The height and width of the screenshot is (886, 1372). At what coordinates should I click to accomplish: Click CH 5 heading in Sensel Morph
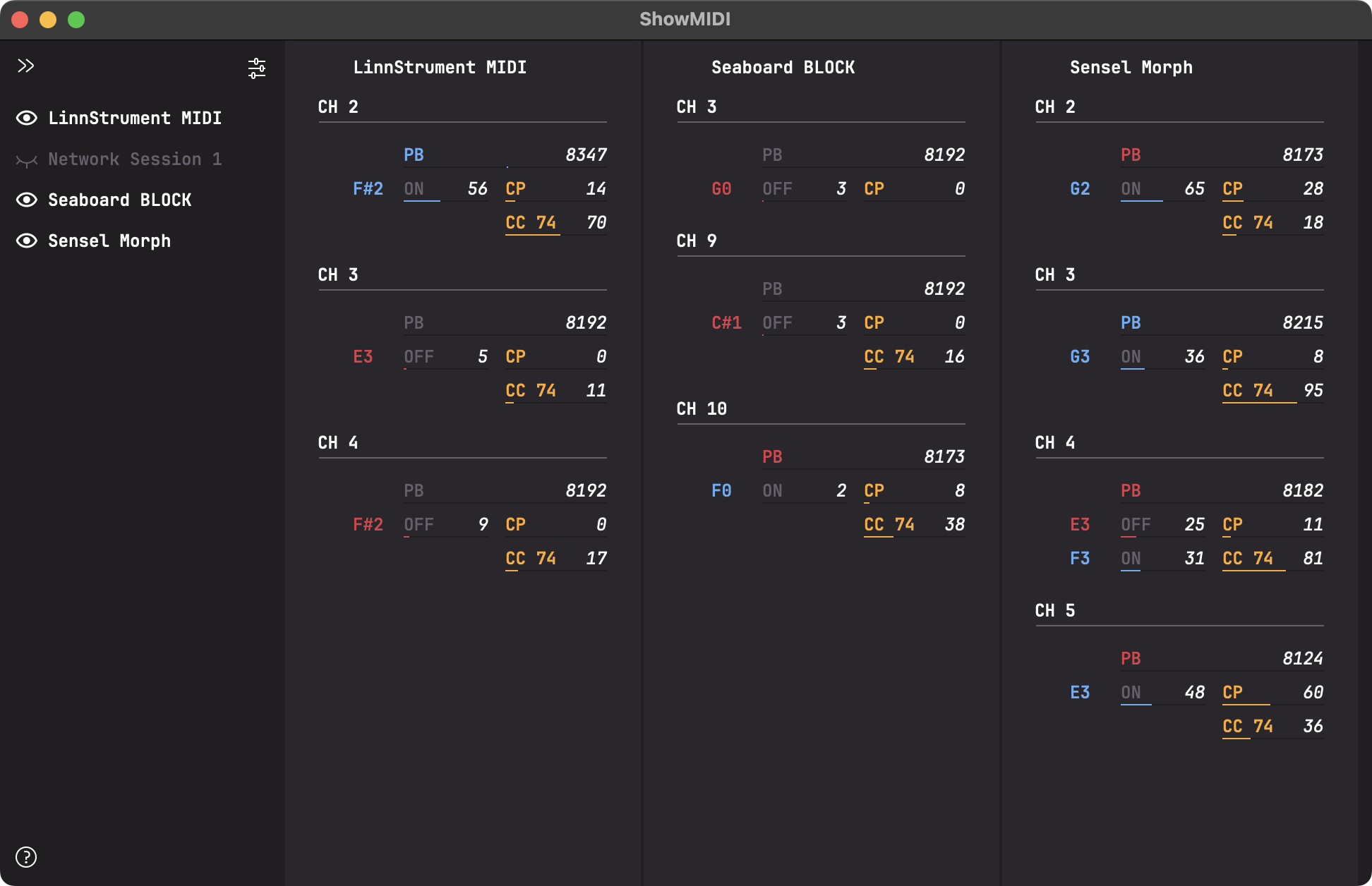pos(1055,610)
